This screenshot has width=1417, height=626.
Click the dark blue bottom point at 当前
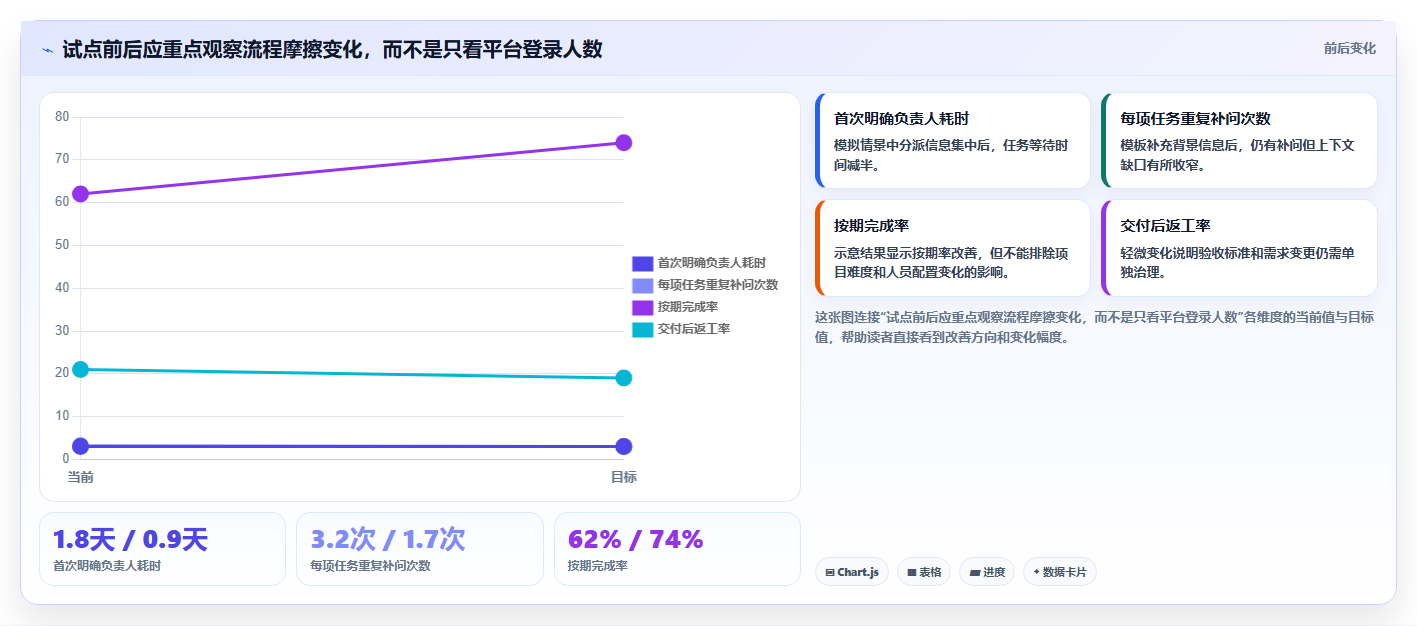click(x=81, y=446)
